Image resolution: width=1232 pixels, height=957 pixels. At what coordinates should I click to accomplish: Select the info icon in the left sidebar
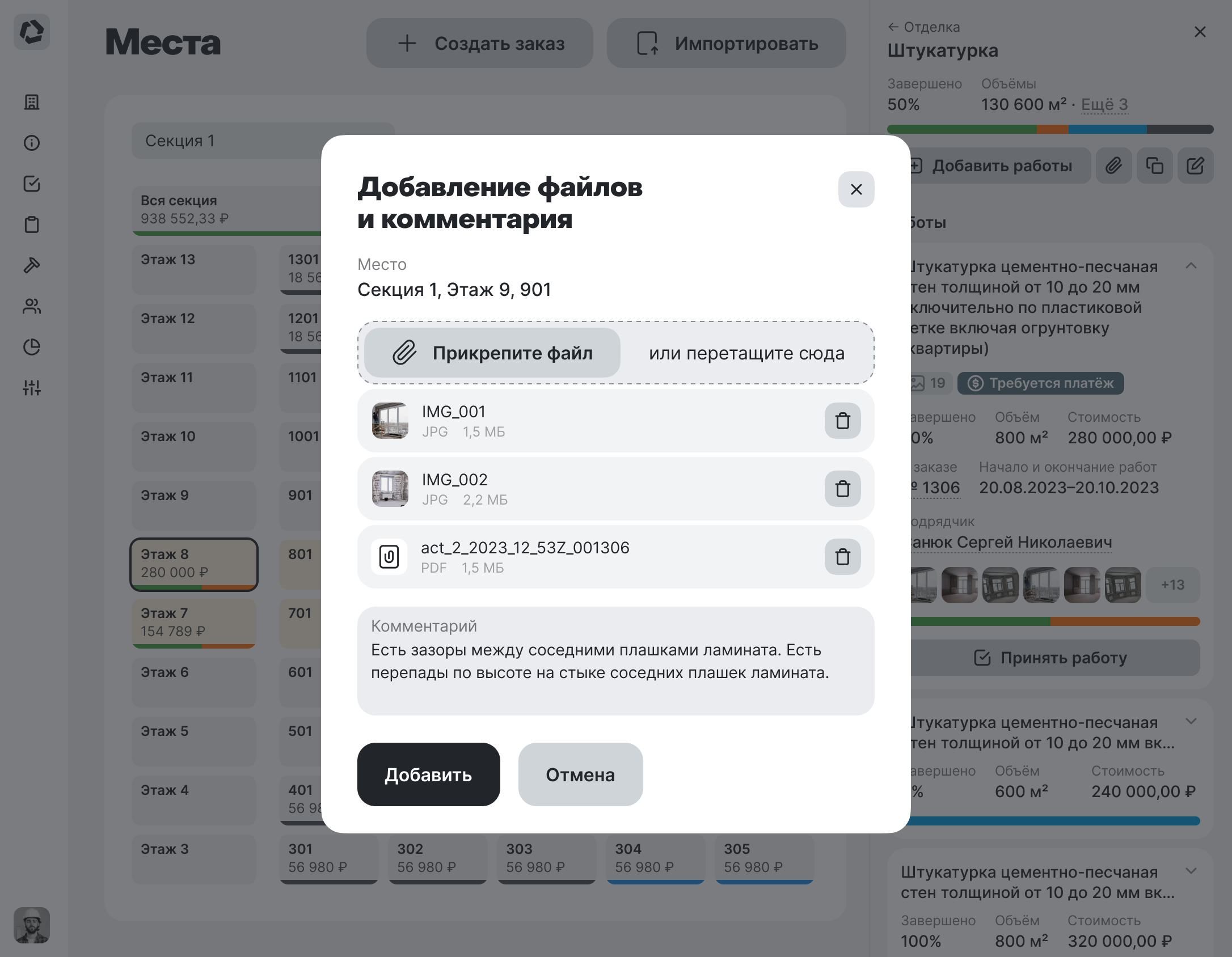pyautogui.click(x=32, y=143)
